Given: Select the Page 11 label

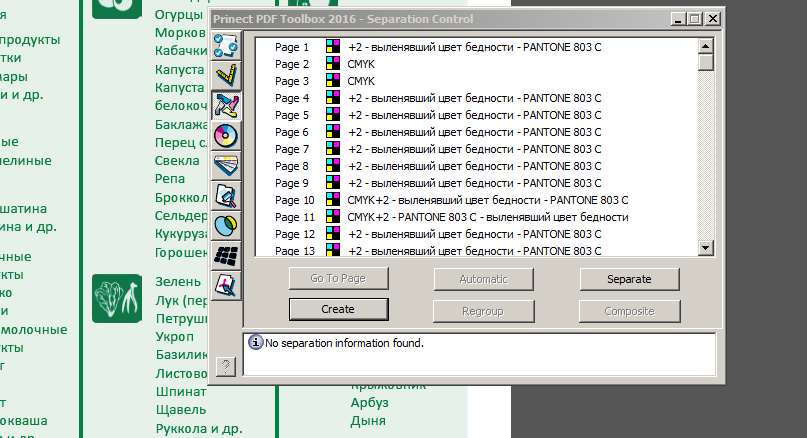Looking at the screenshot, I should pyautogui.click(x=294, y=217).
